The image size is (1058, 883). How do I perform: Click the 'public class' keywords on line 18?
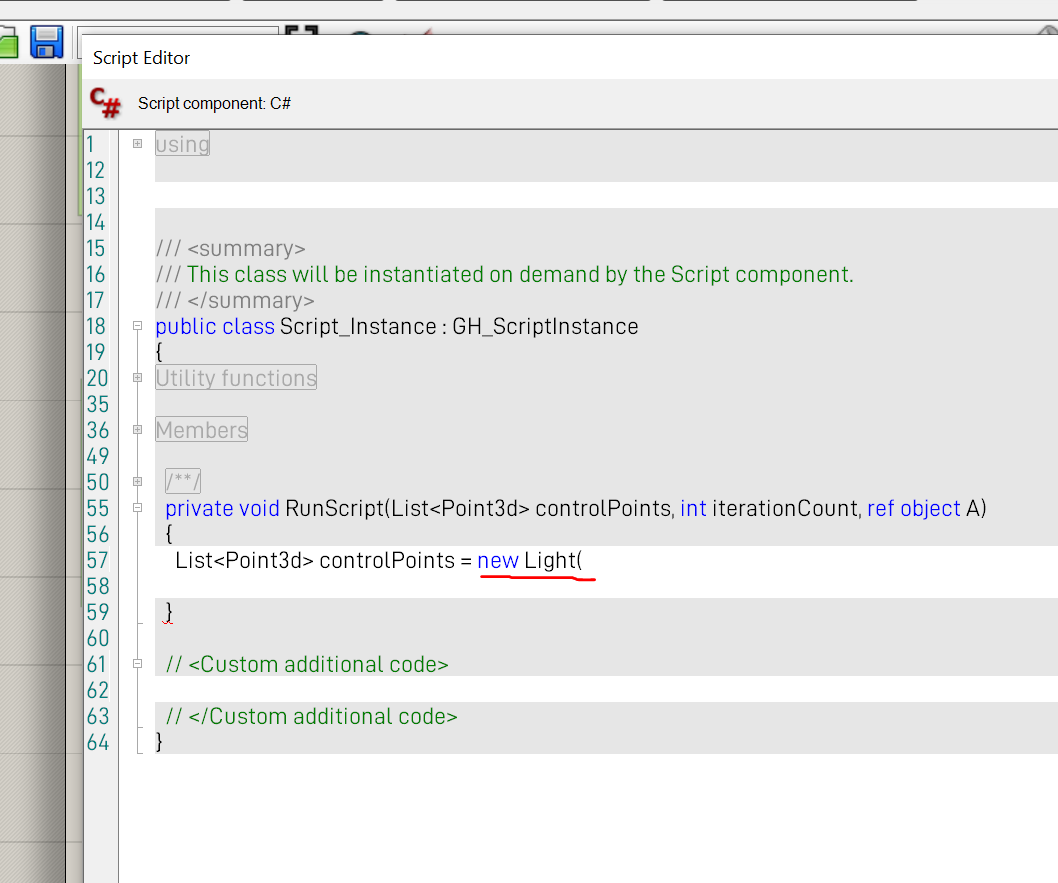[x=215, y=326]
